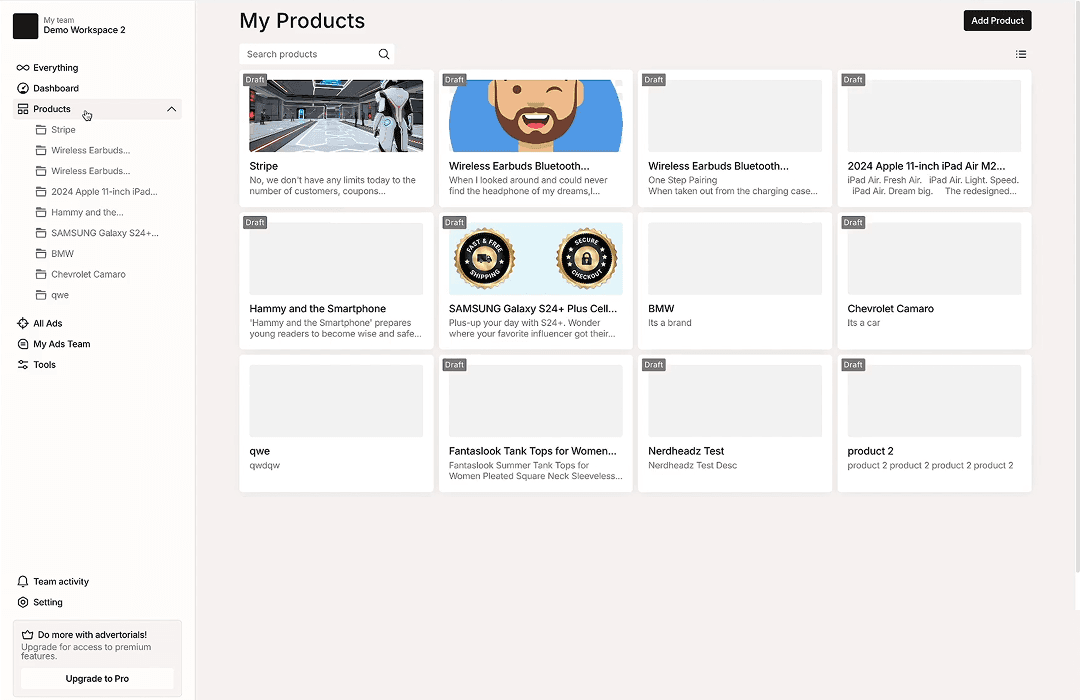
Task: Select the Everything sidebar icon
Action: pyautogui.click(x=24, y=67)
